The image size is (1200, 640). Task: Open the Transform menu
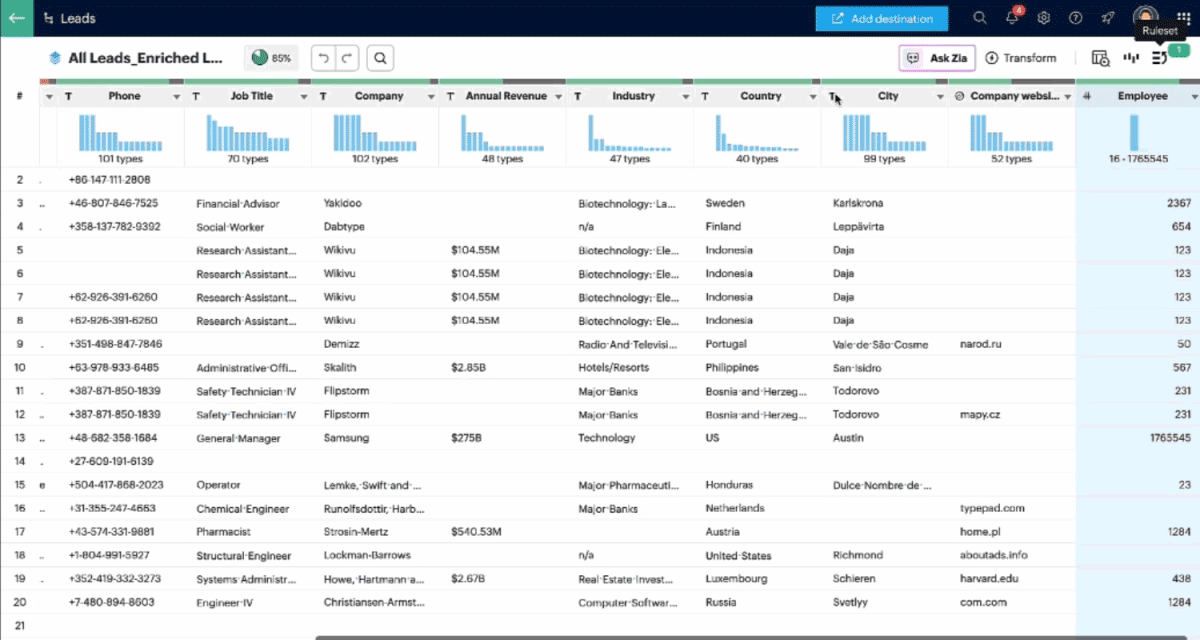point(1021,58)
